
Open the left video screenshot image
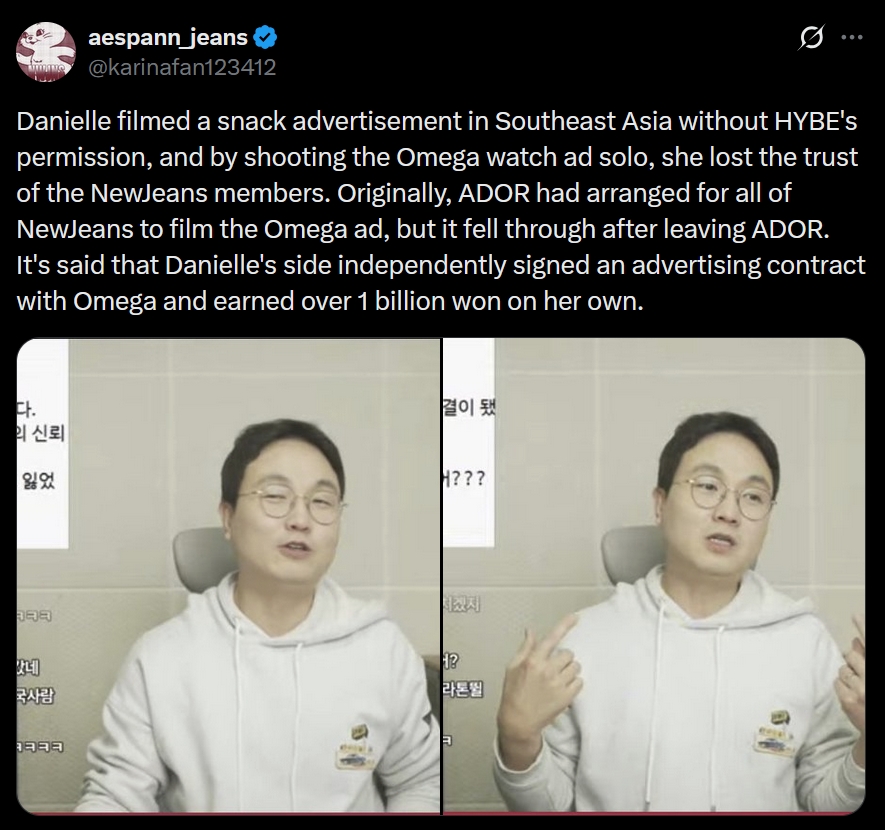[228, 576]
